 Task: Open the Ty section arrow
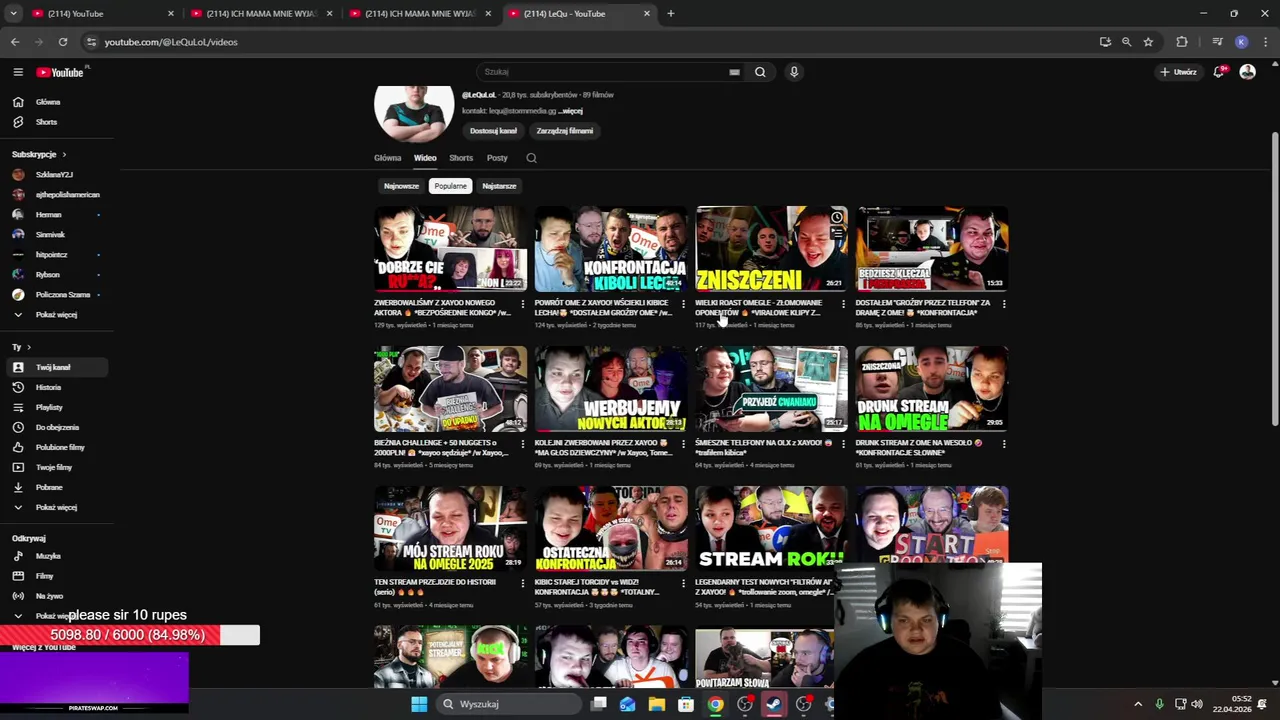(29, 347)
